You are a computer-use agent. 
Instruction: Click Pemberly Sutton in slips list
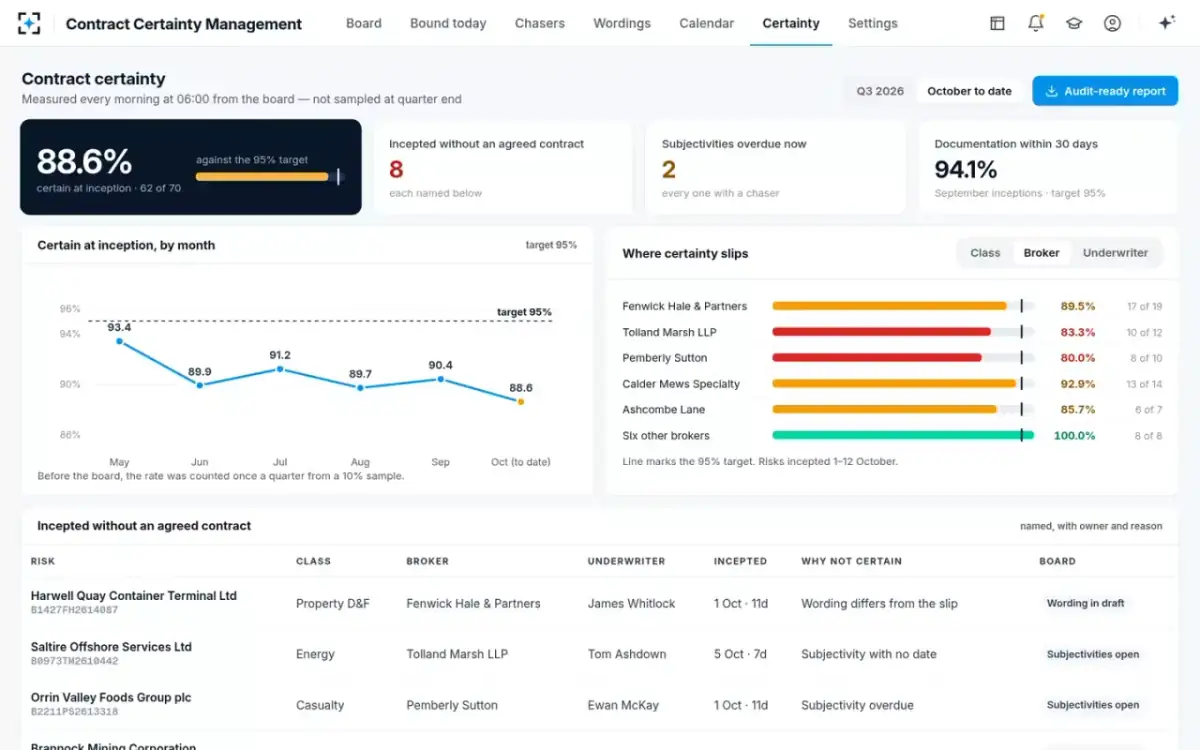[x=664, y=358]
